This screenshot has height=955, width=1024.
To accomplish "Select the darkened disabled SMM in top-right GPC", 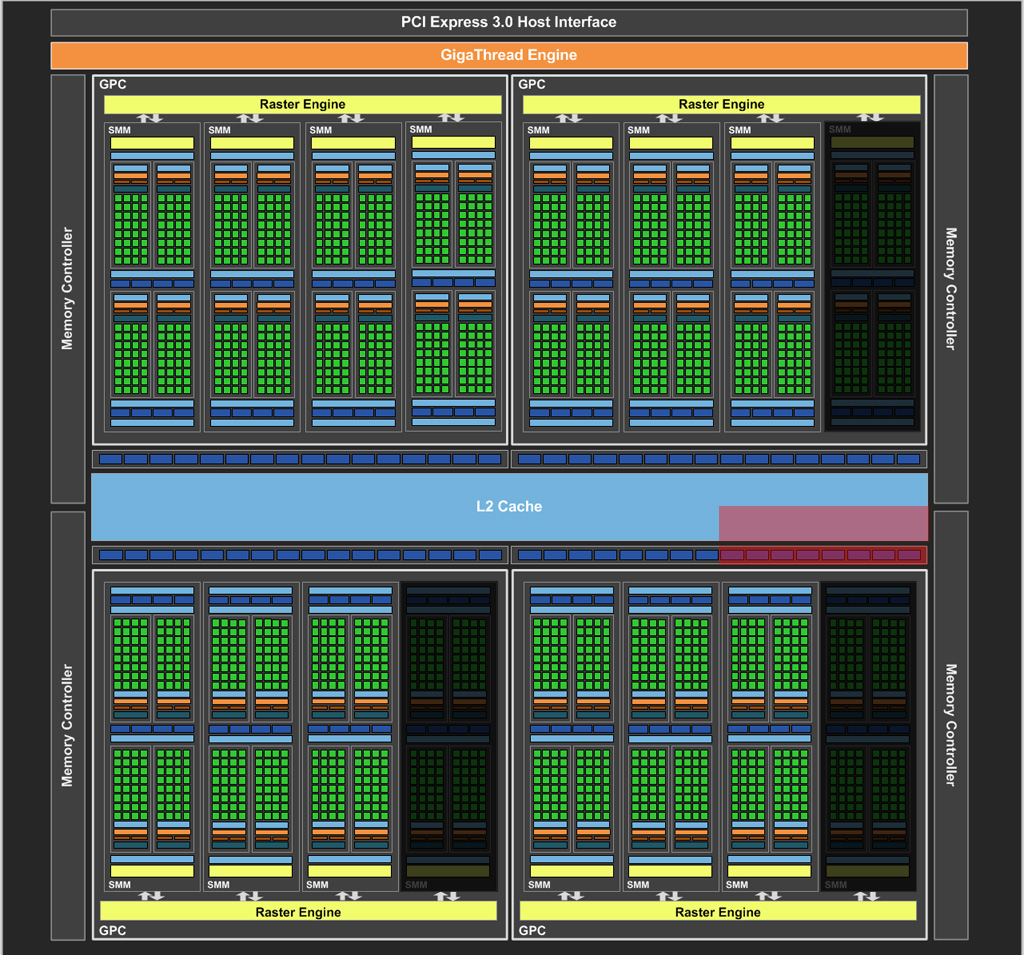I will [872, 276].
